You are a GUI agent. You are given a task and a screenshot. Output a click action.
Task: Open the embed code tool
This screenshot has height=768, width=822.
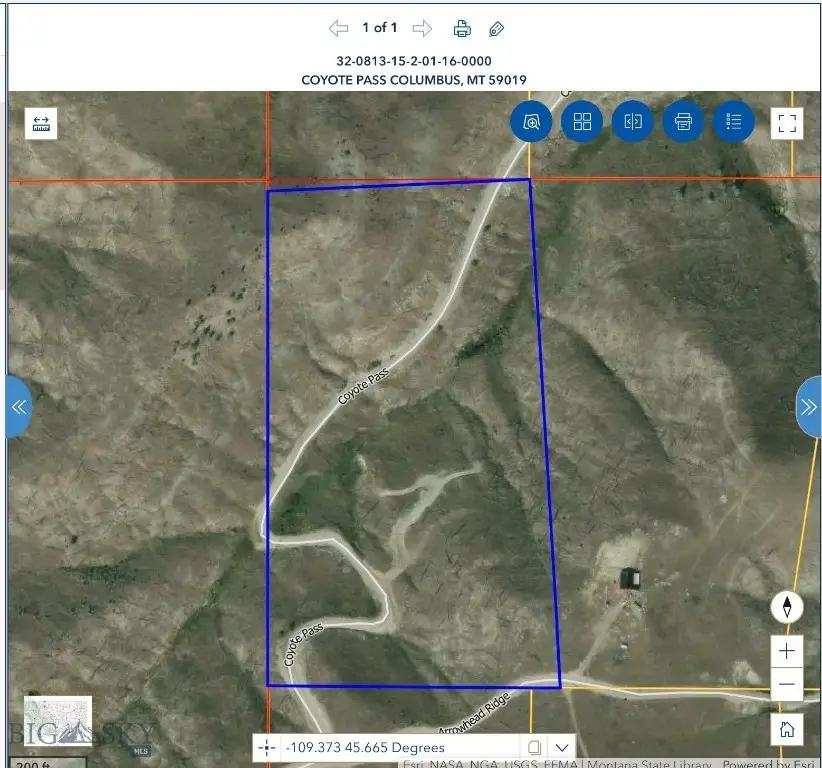coord(632,122)
